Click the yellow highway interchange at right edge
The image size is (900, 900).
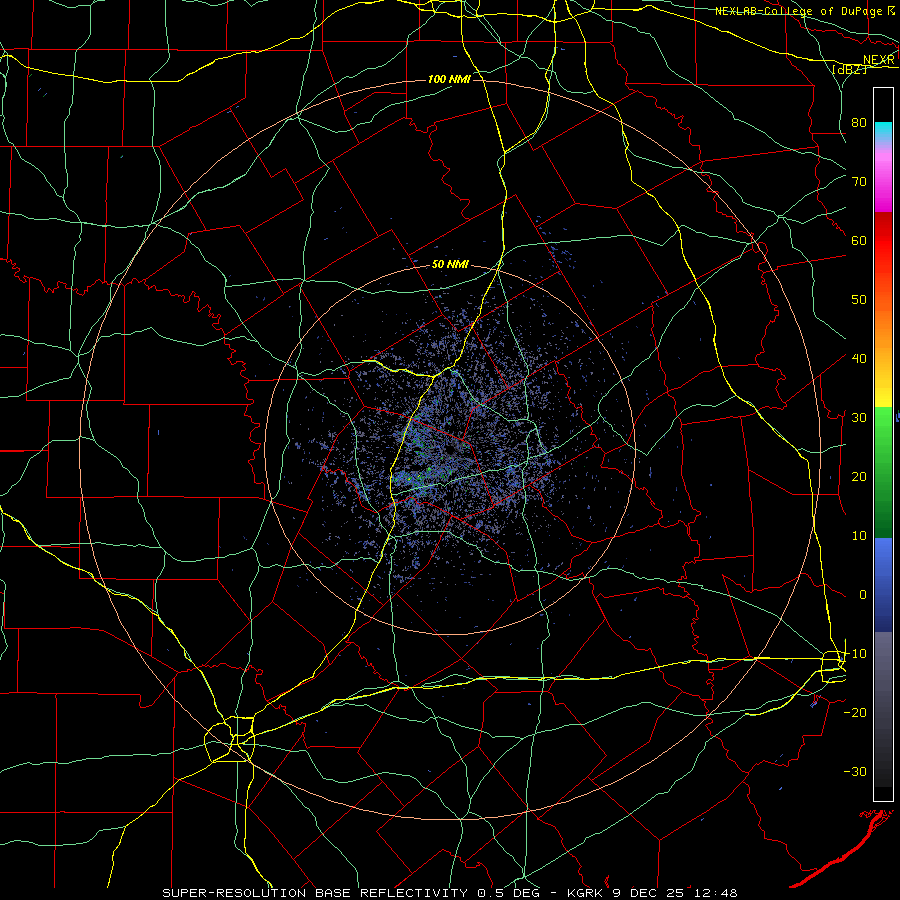pyautogui.click(x=833, y=666)
